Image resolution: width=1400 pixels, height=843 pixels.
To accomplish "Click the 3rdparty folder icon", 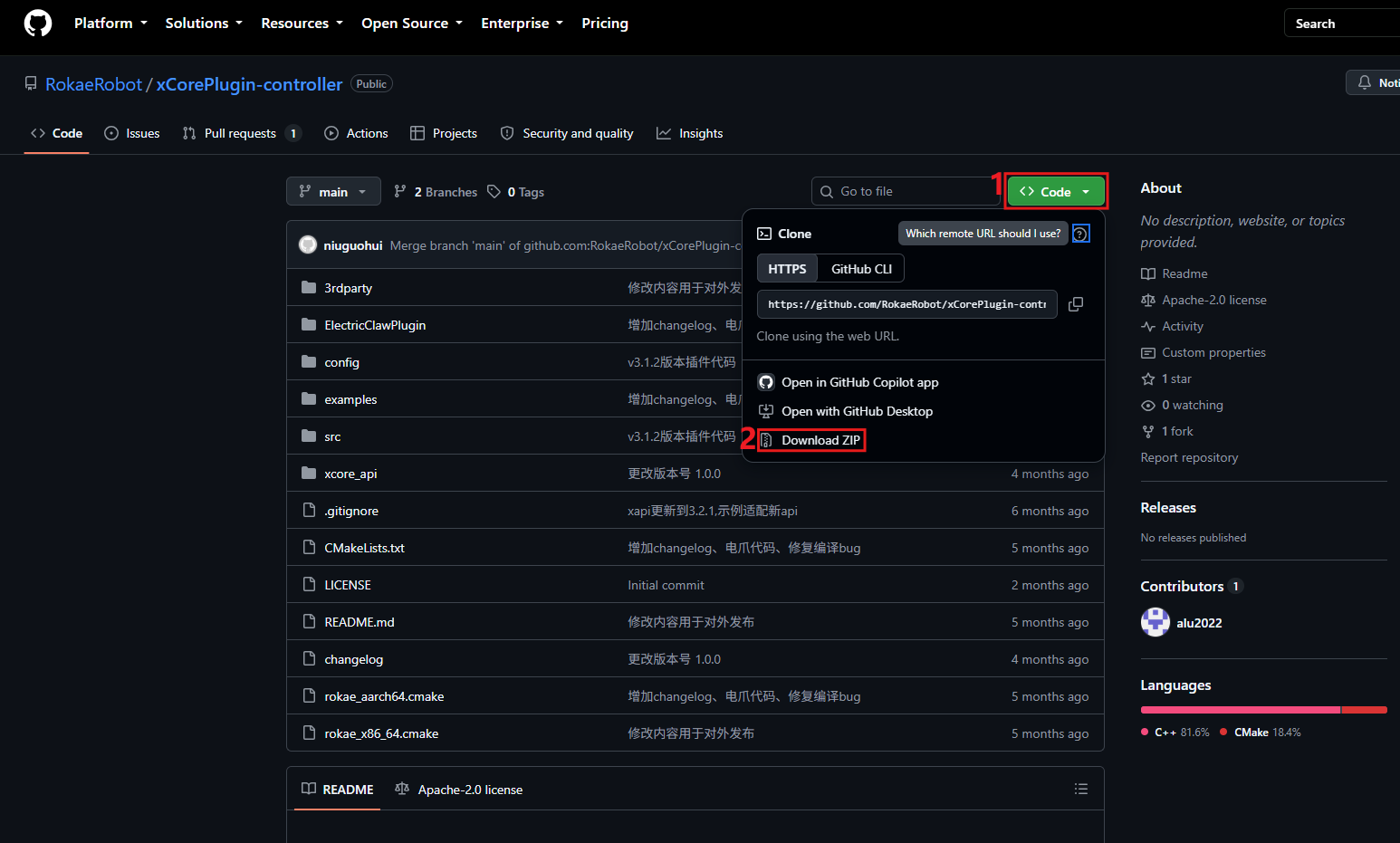I will [309, 287].
